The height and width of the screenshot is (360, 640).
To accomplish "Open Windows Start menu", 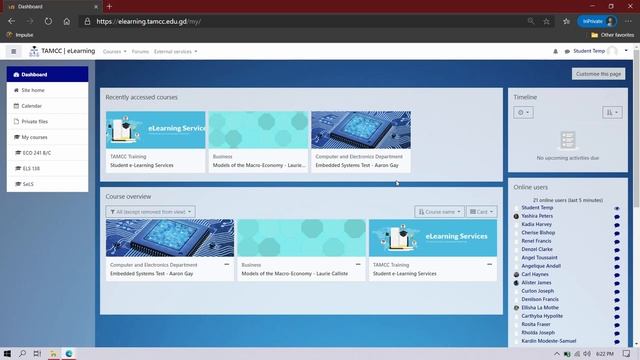I will (x=7, y=353).
